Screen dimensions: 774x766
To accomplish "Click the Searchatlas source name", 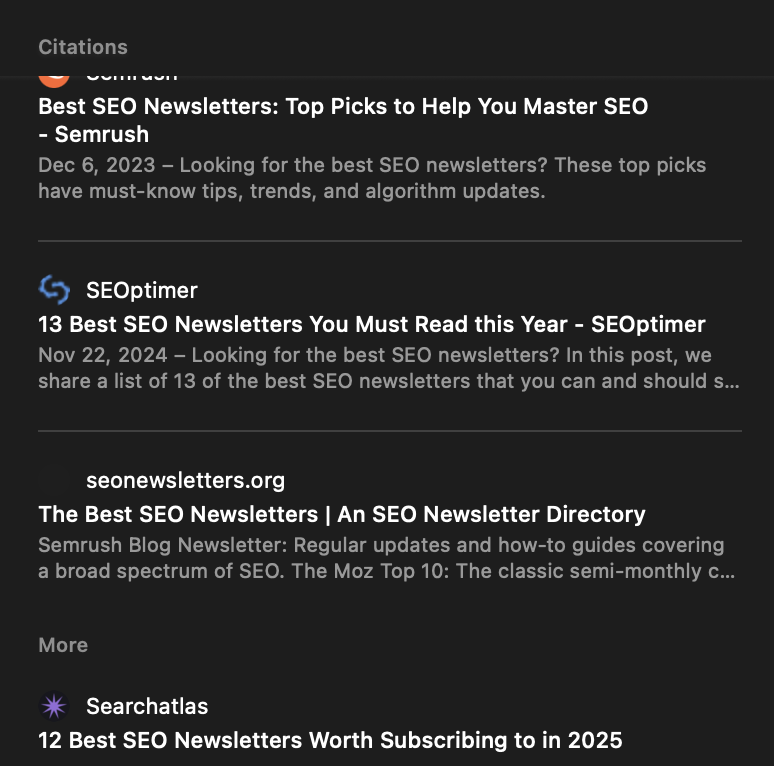I will pyautogui.click(x=147, y=706).
